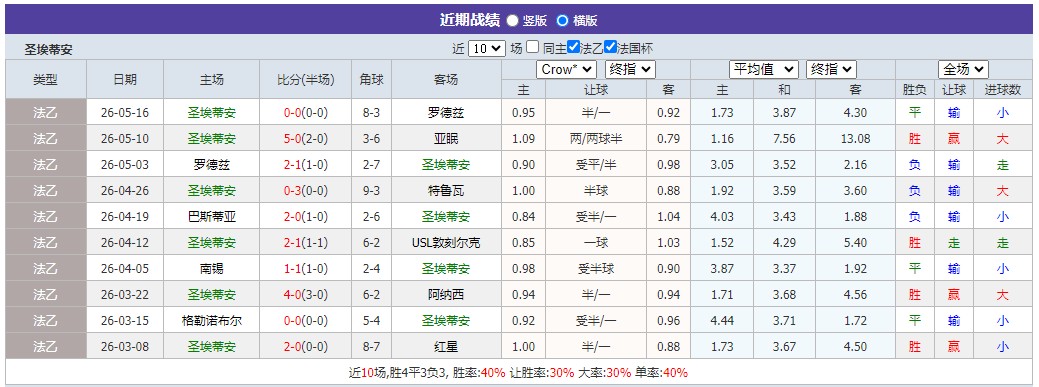Click the 2-0(0-0) score on 26-03-08
Screen dimensions: 1039x387
pyautogui.click(x=305, y=347)
